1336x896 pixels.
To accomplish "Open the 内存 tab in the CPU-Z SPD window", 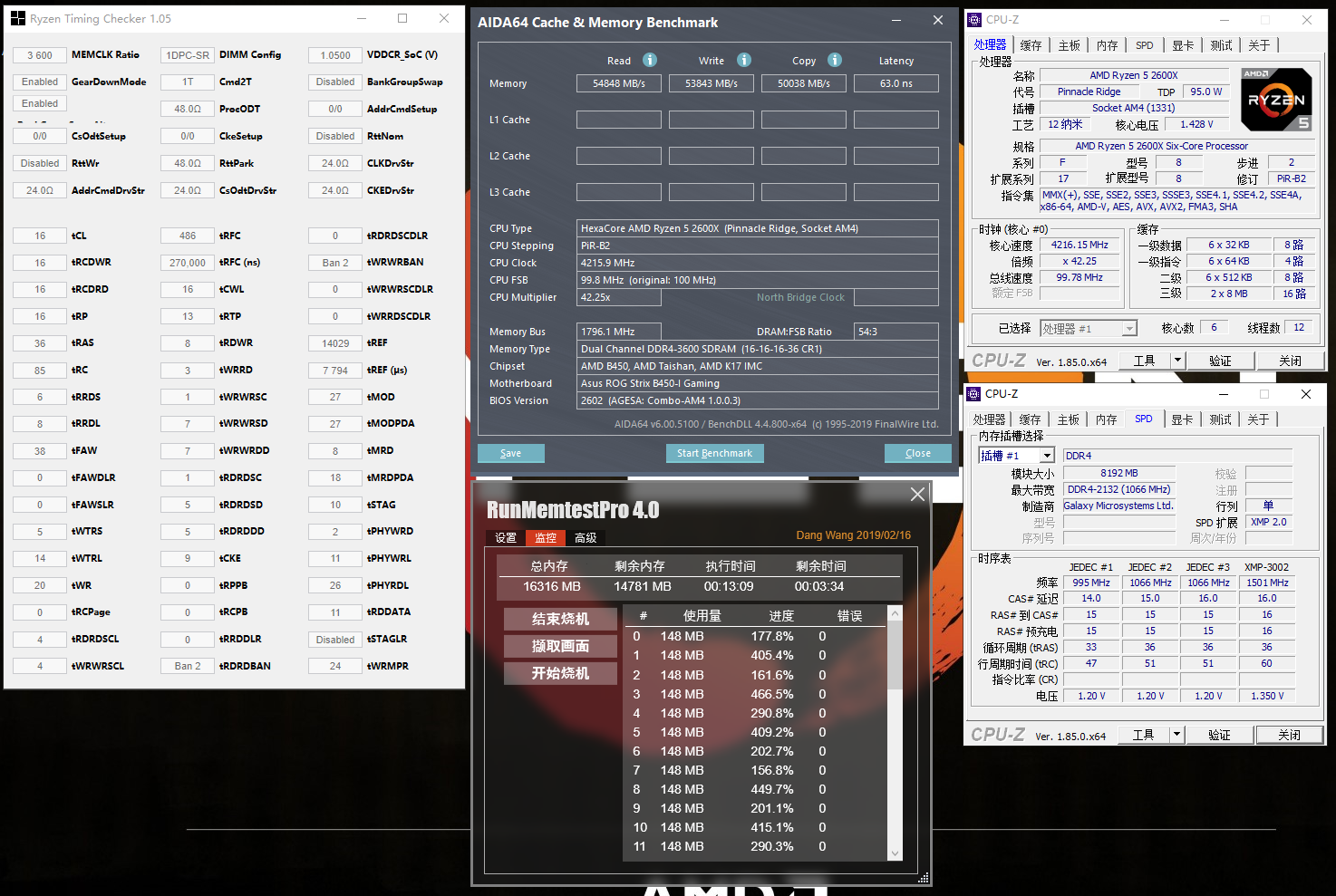I will (1106, 419).
